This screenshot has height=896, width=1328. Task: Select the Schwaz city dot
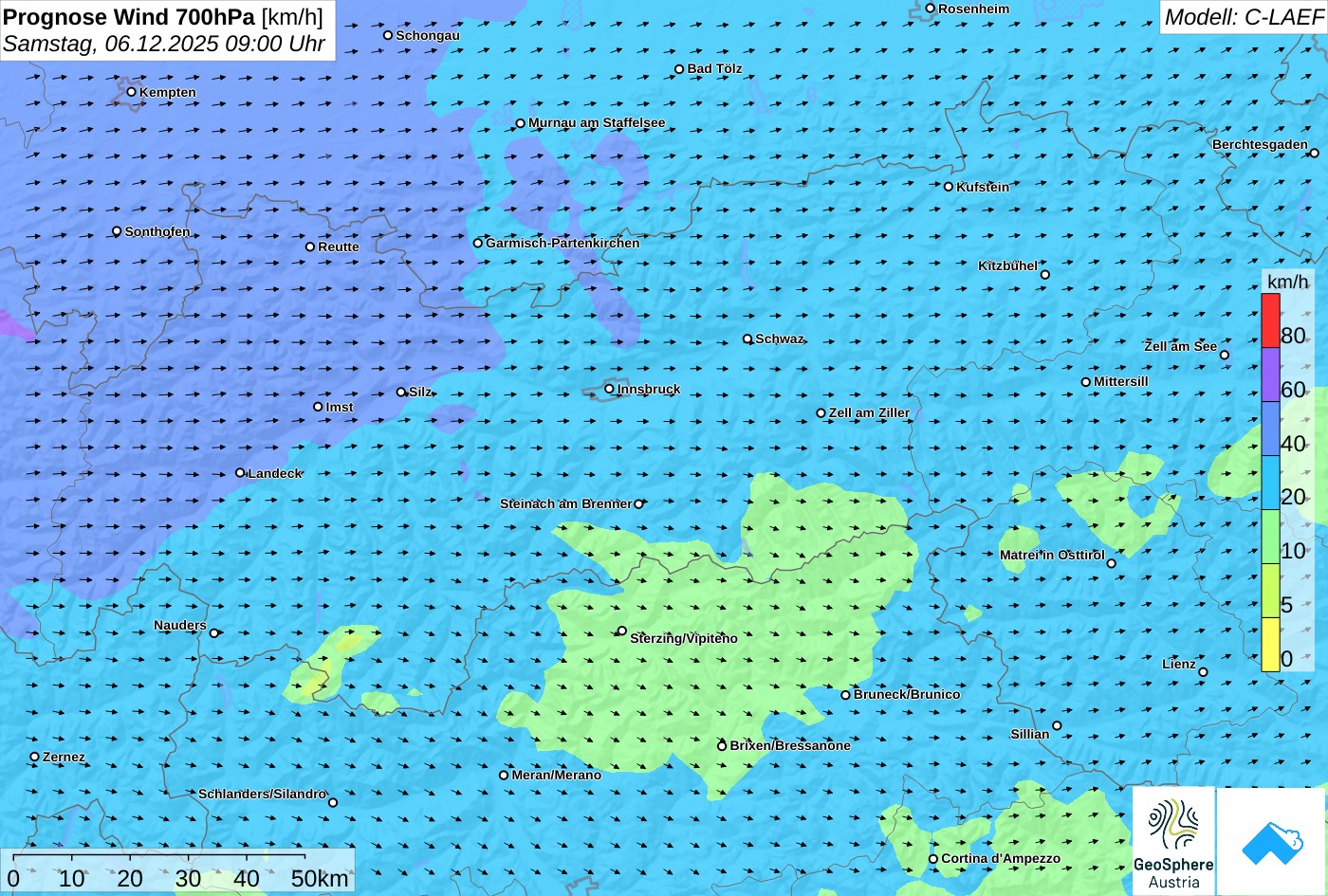(747, 338)
